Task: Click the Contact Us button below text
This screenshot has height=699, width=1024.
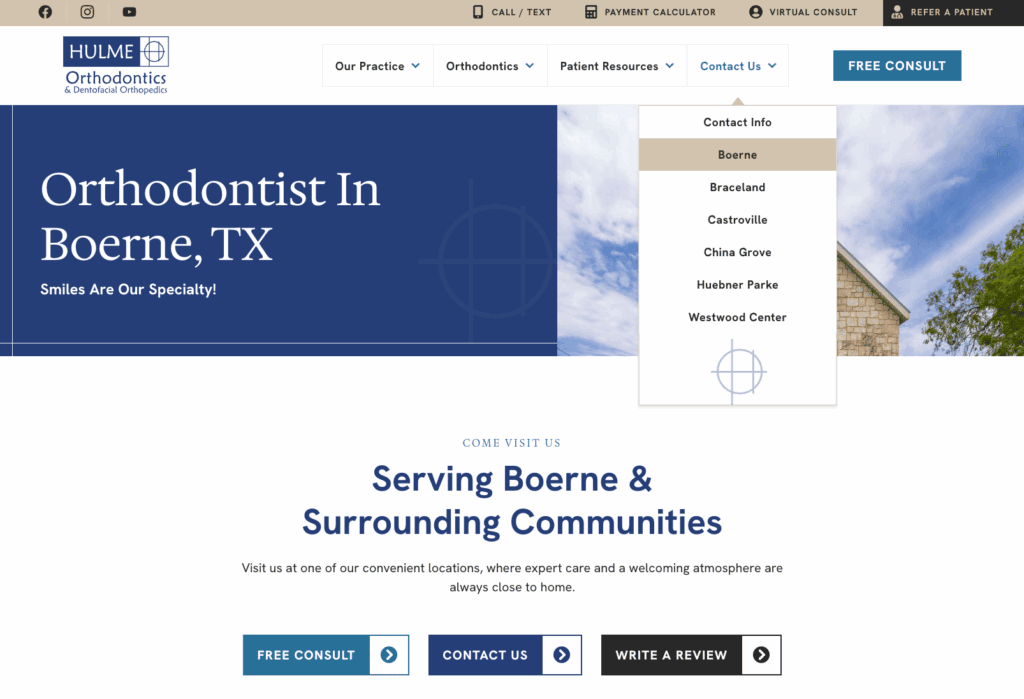Action: click(505, 655)
